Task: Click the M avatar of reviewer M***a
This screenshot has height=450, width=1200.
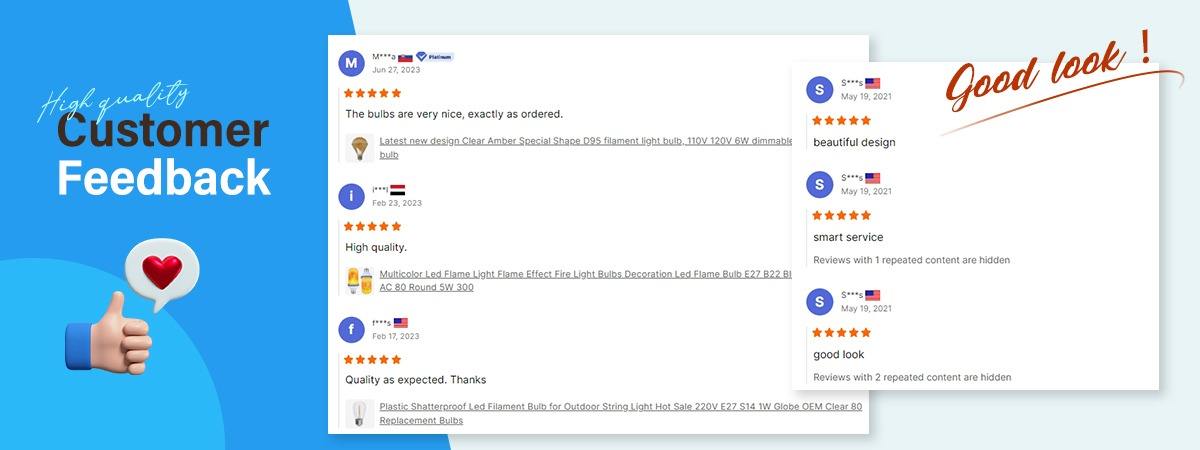Action: click(351, 63)
